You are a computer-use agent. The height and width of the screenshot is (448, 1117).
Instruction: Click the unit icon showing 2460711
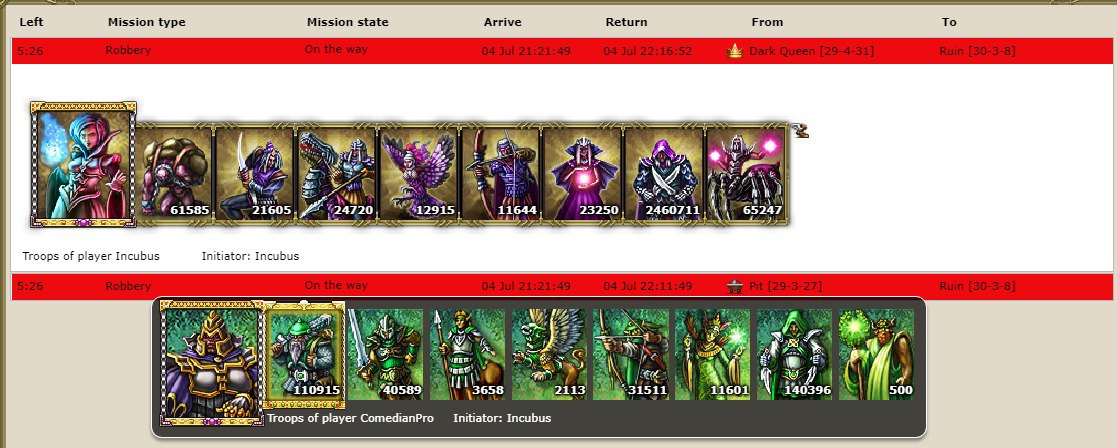pyautogui.click(x=663, y=174)
